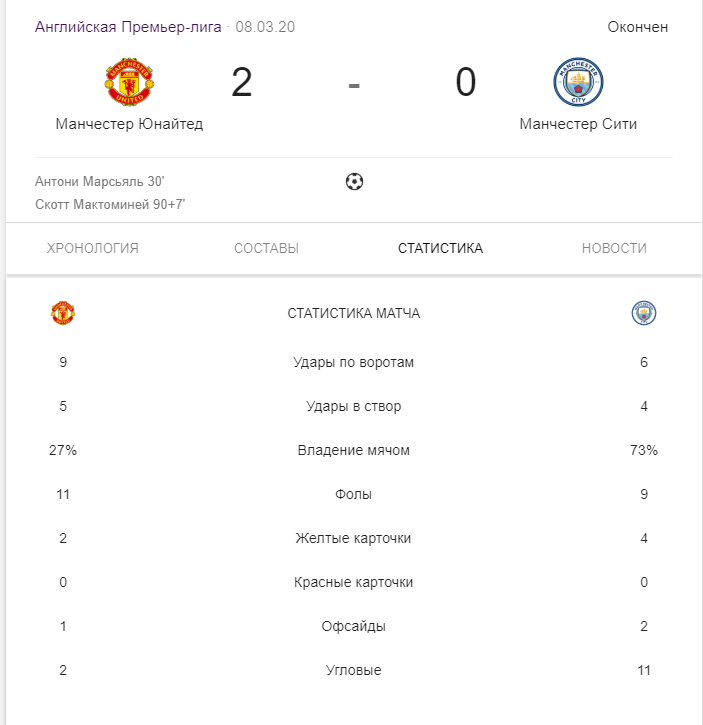Click small Manchester City logo in statistics

coord(644,313)
